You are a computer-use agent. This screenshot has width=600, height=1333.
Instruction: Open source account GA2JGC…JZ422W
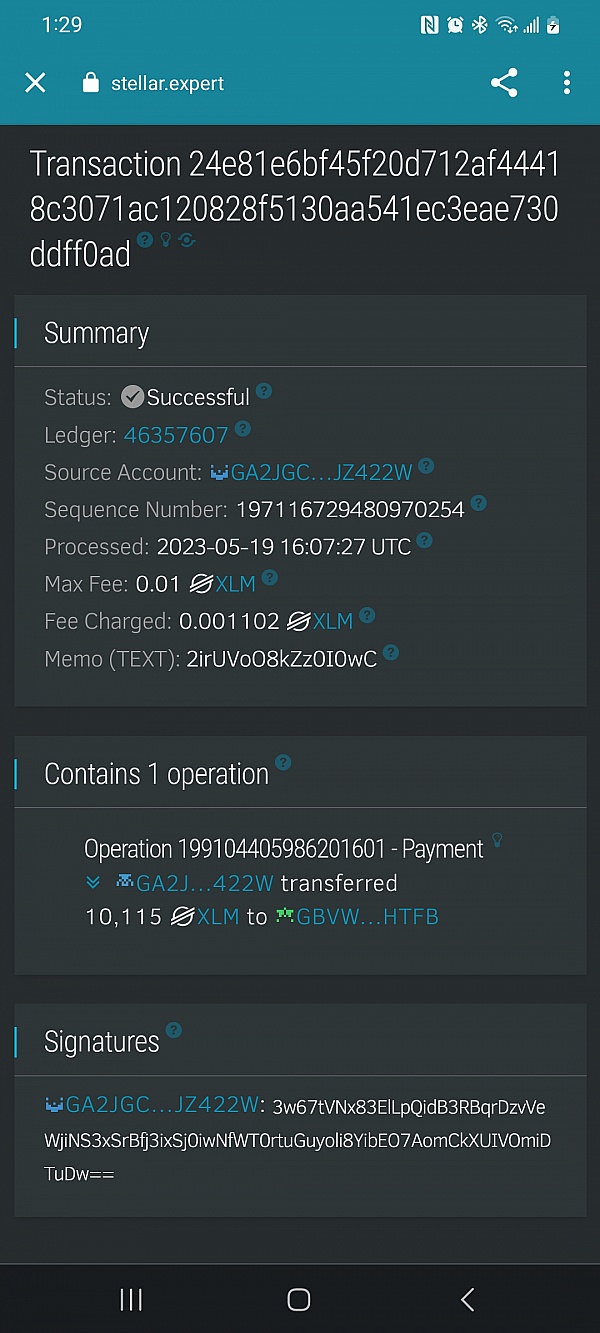310,472
